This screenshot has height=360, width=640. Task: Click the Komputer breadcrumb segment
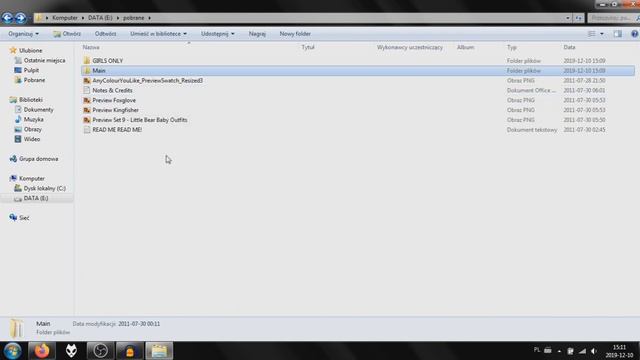[x=65, y=18]
